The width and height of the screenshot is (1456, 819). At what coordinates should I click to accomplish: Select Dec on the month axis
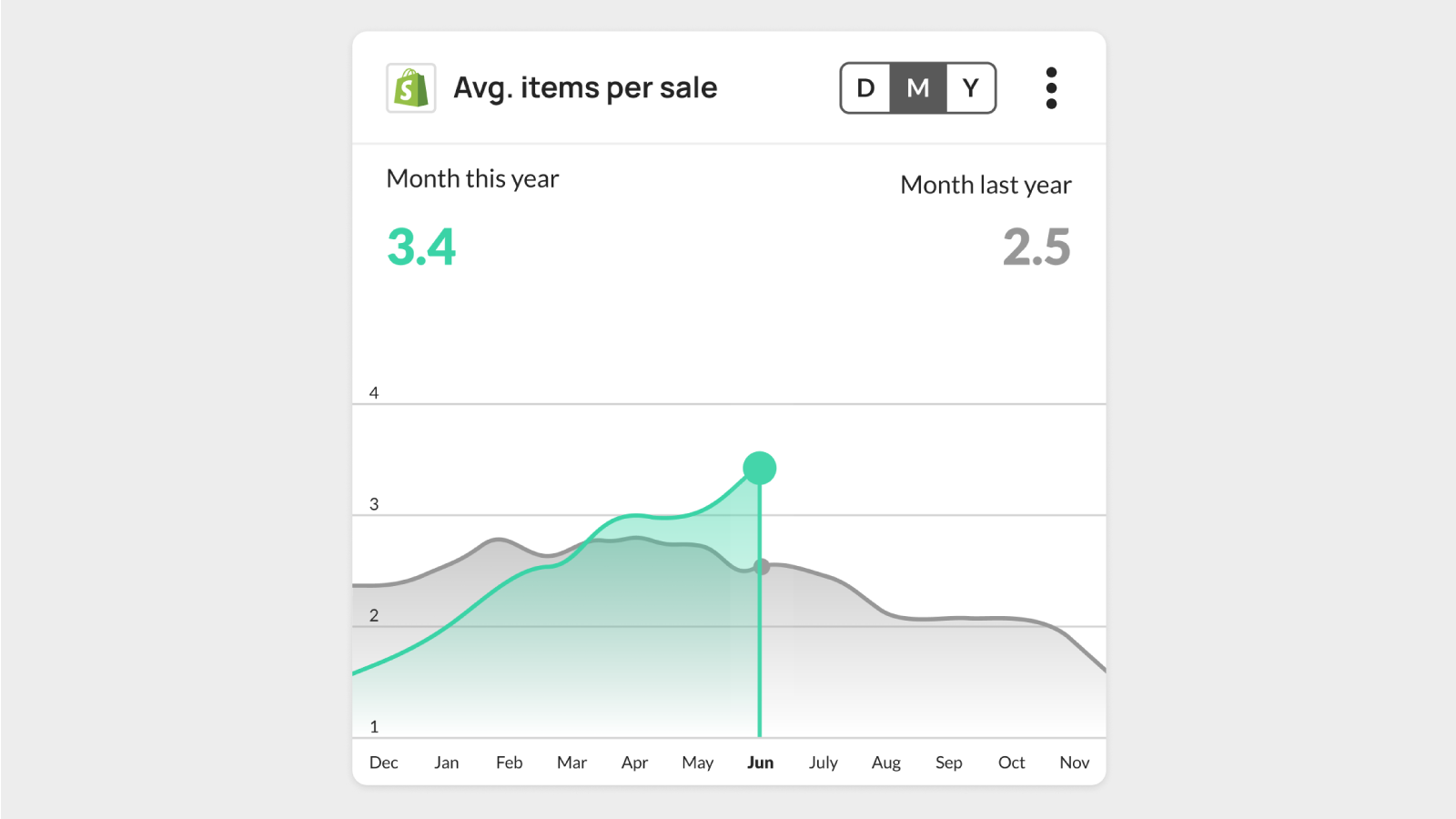(x=383, y=763)
